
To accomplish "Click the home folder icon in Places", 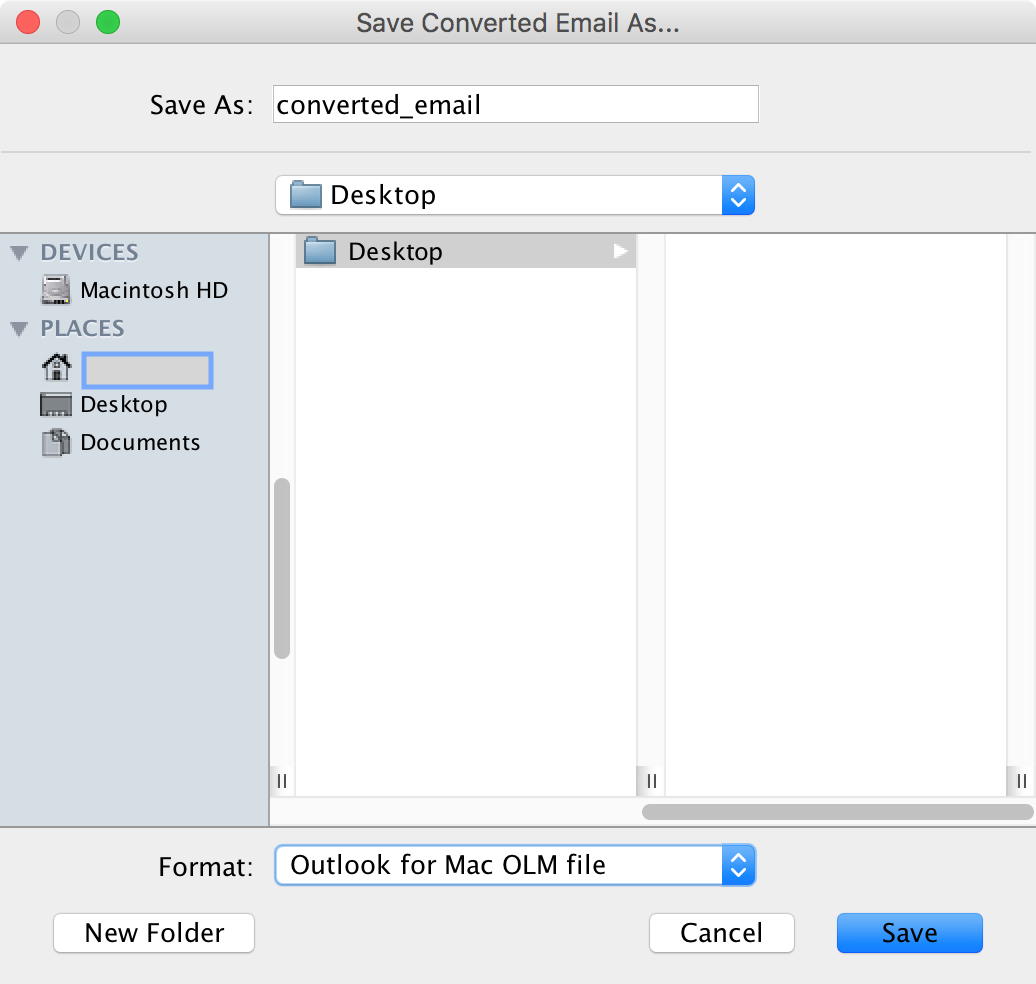I will (x=56, y=368).
